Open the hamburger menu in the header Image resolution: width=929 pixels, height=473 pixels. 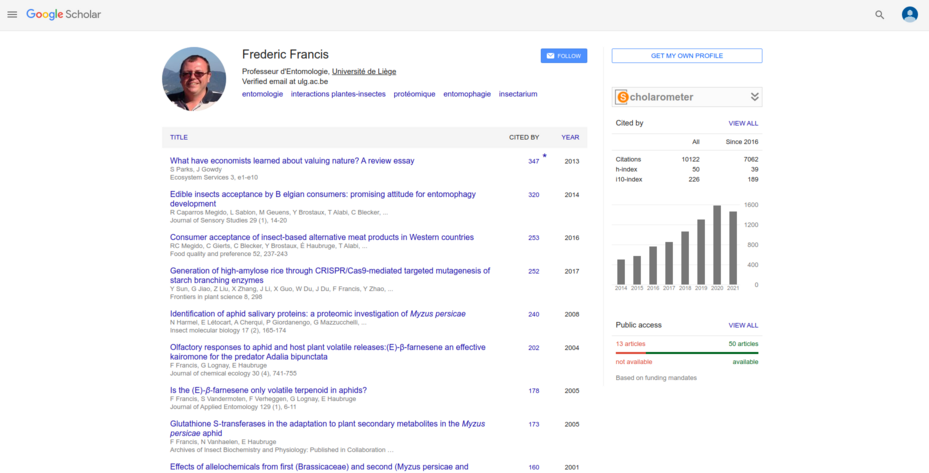pos(12,15)
